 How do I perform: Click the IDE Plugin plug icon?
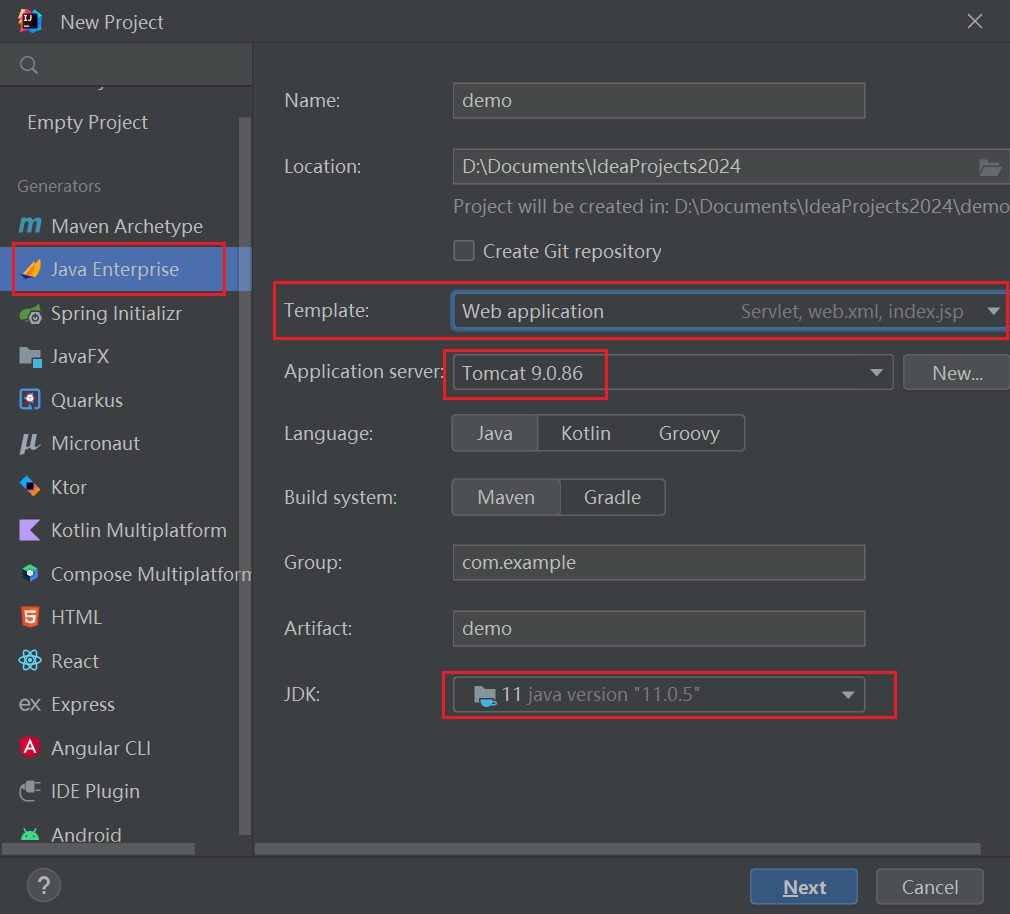[x=30, y=791]
